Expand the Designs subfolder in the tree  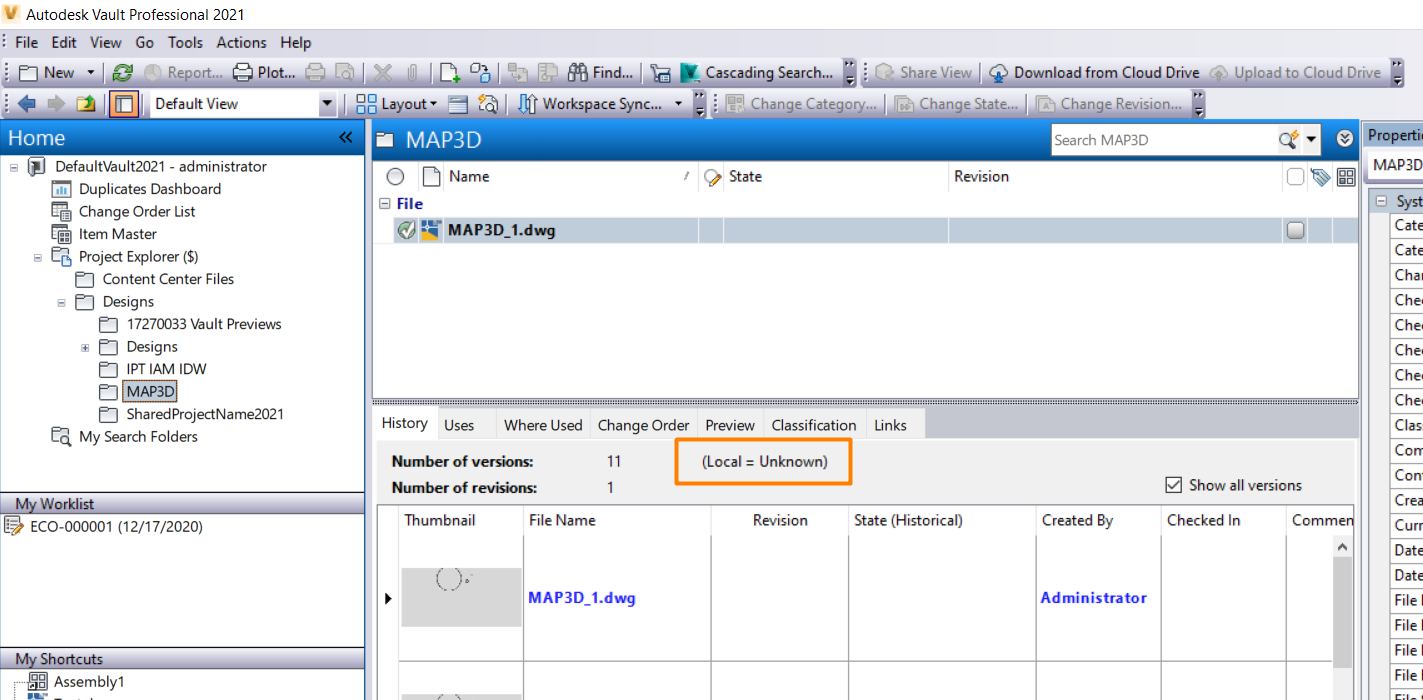click(85, 346)
